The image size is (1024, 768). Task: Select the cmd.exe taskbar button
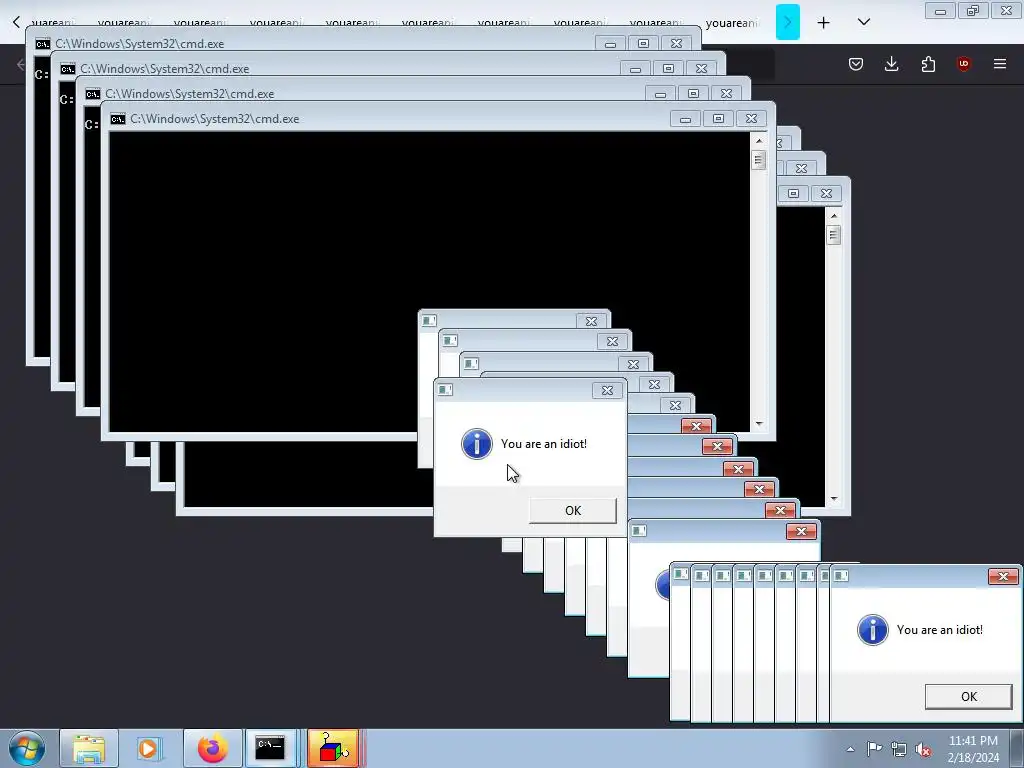tap(270, 748)
